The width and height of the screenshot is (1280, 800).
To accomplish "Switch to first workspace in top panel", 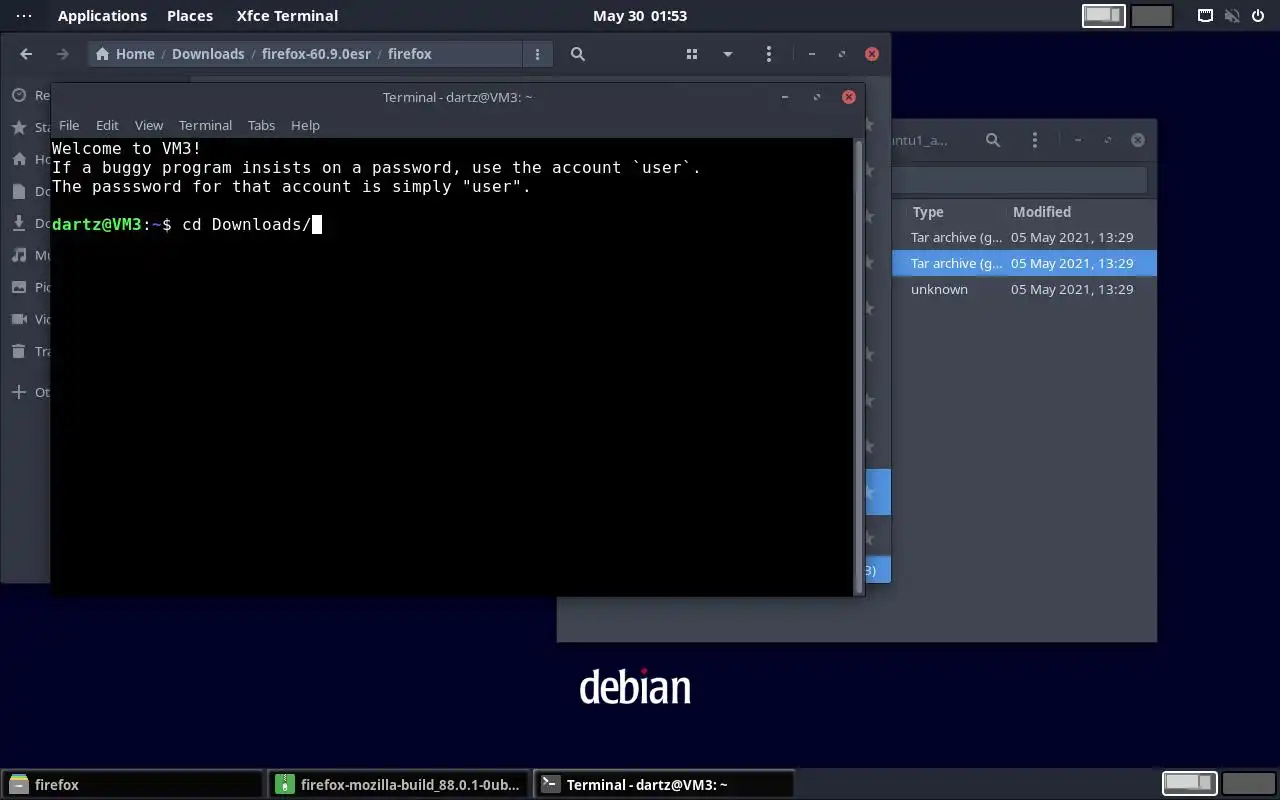I will tap(1104, 16).
